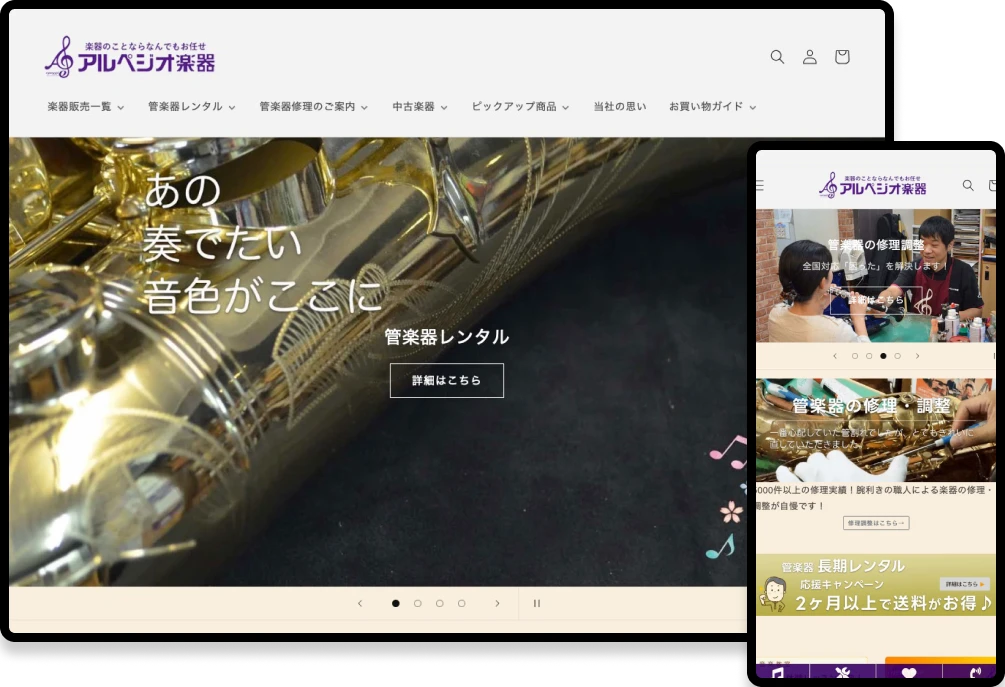The height and width of the screenshot is (687, 1005).
Task: Open the shopping cart icon in desktop header
Action: pos(842,57)
